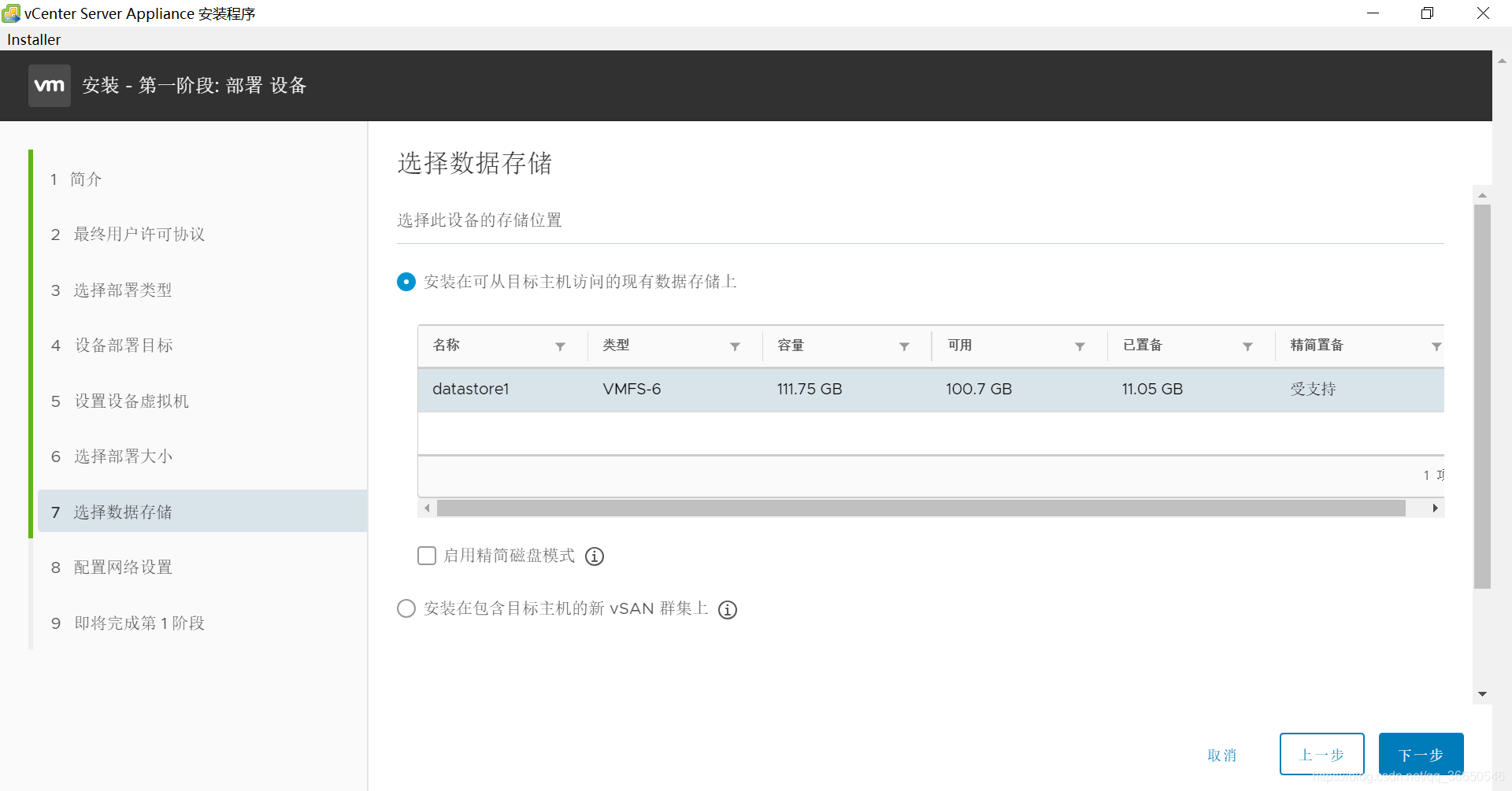This screenshot has height=791, width=1512.
Task: Click the 取消 cancel link
Action: click(1221, 755)
